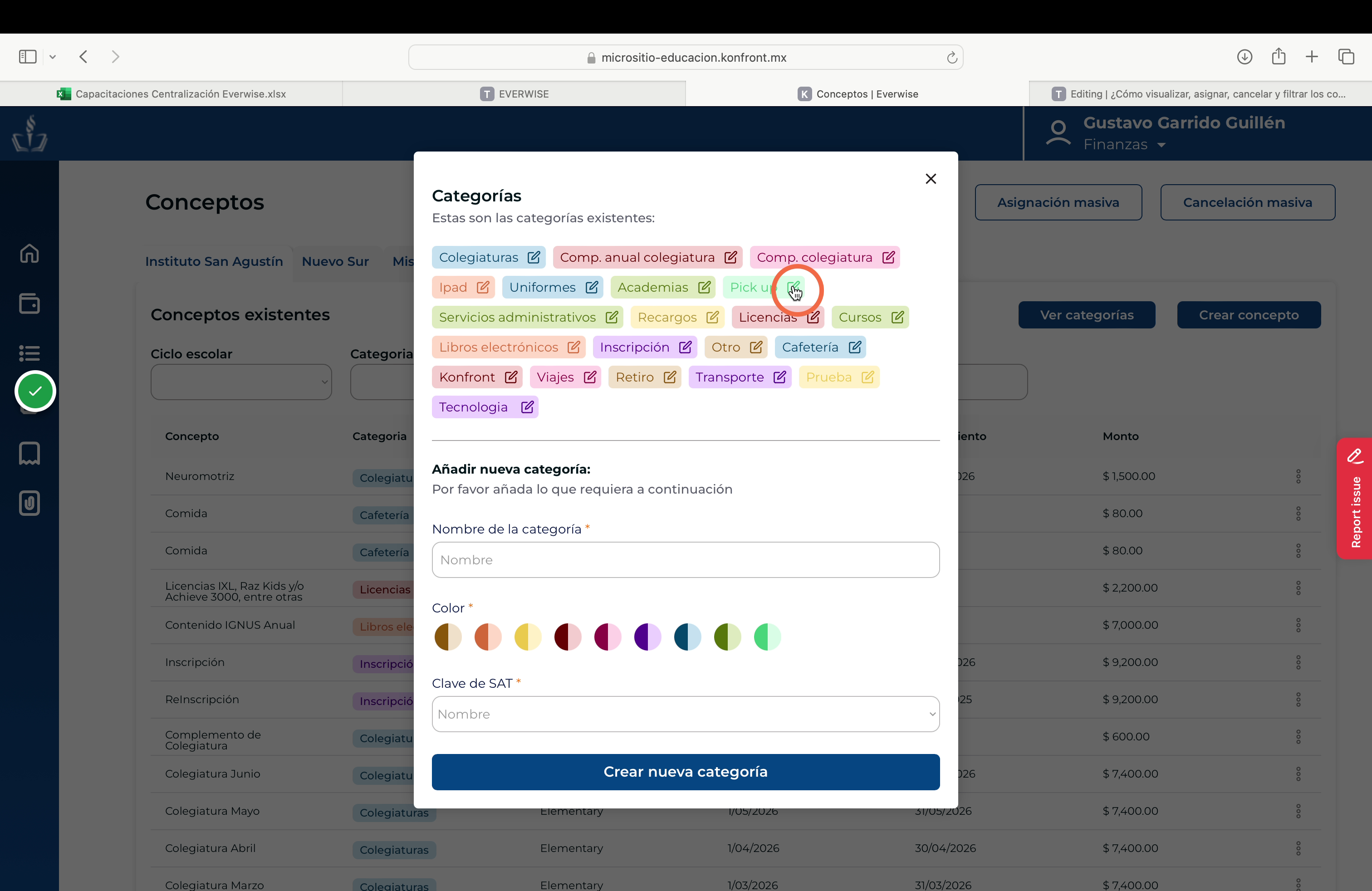
Task: Click the Crear concepto button
Action: tap(1249, 315)
